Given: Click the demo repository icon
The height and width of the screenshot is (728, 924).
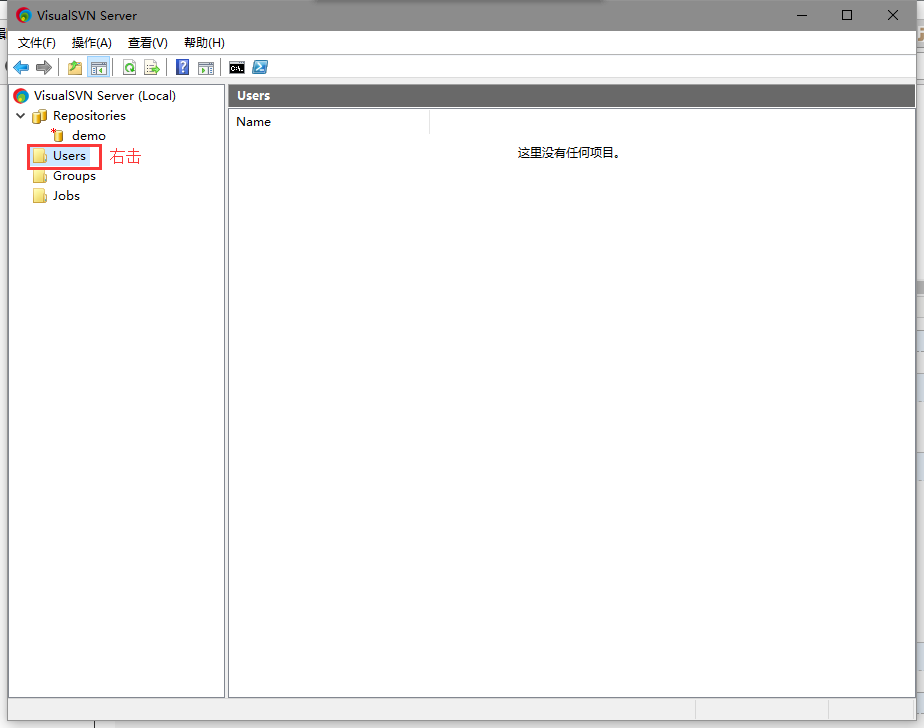Looking at the screenshot, I should [57, 136].
